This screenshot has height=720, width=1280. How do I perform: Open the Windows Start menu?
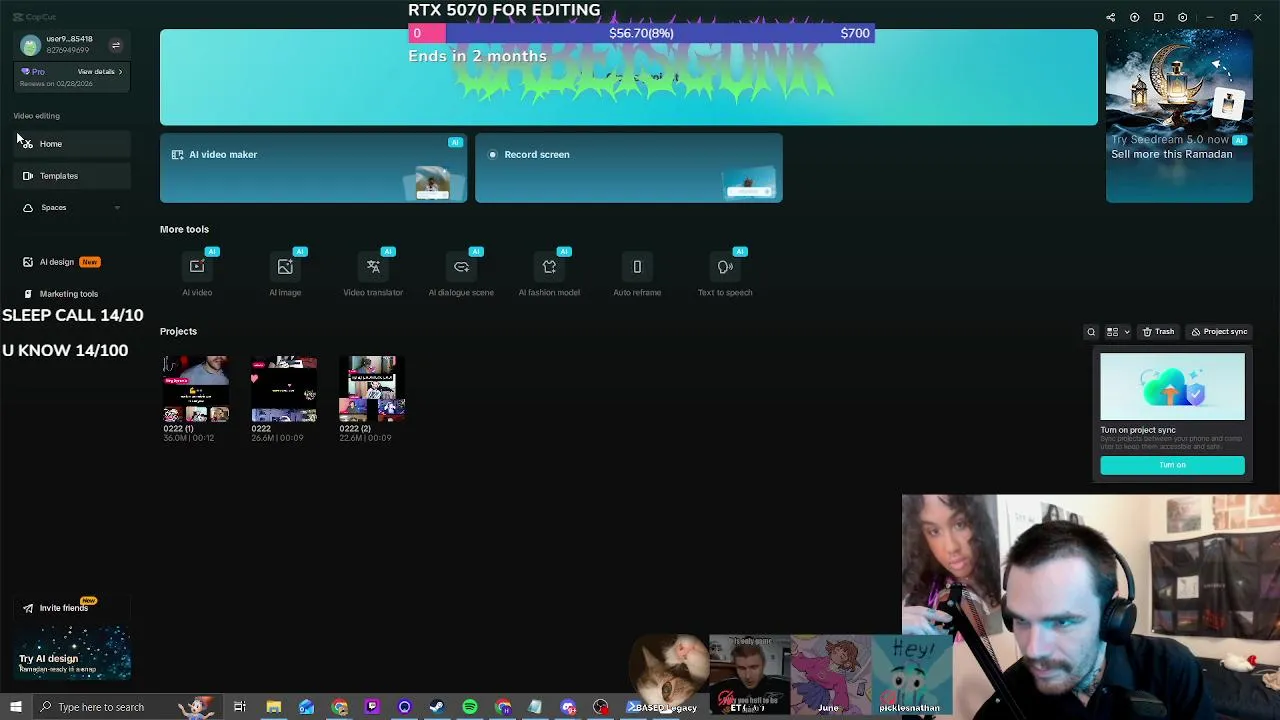click(16, 707)
